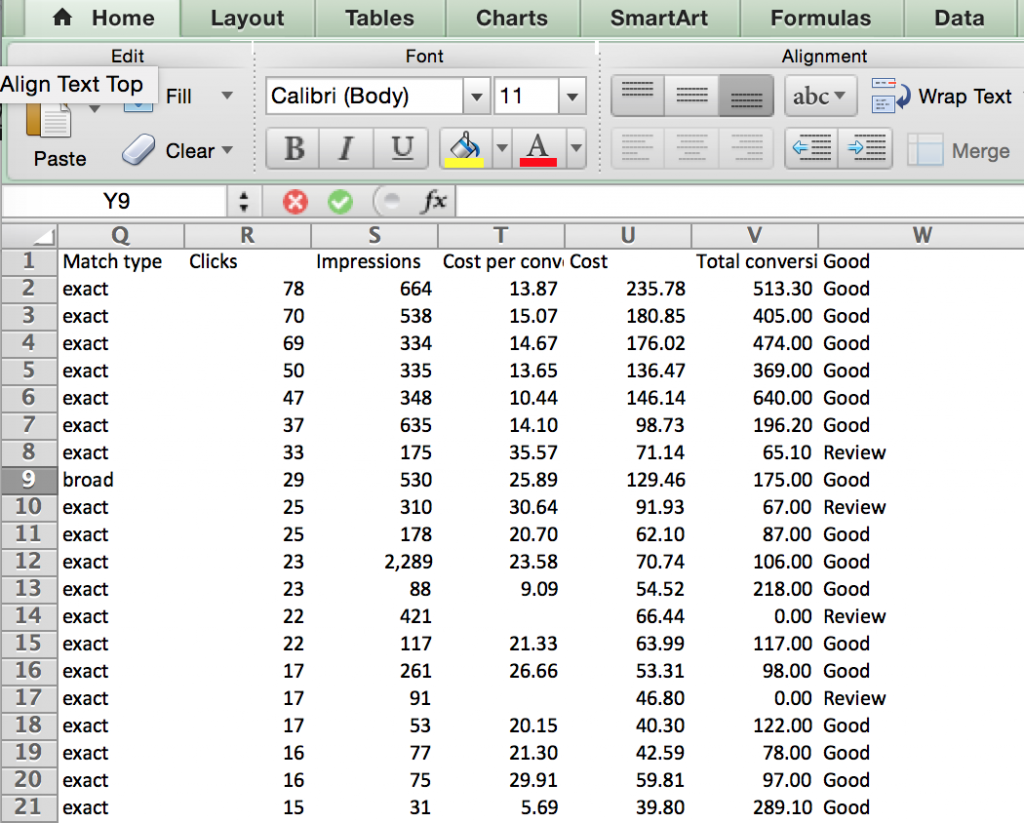Select column W header
The image size is (1024, 823).
(921, 235)
